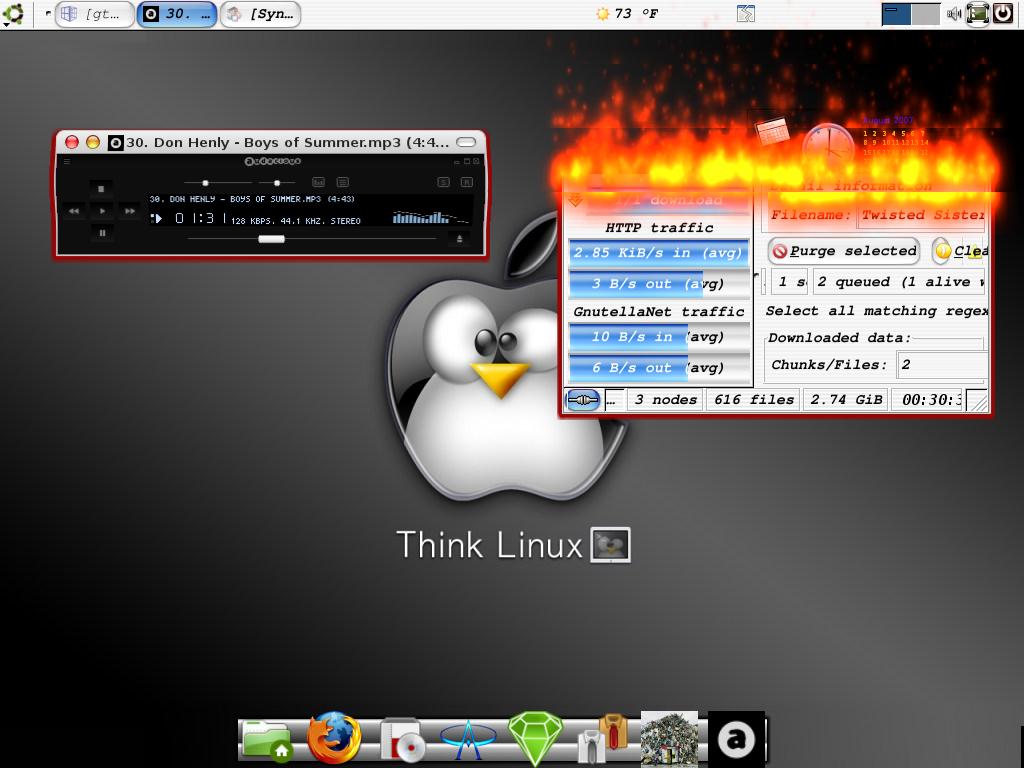Toggle shuffle in Audacious
The height and width of the screenshot is (768, 1024).
pos(443,182)
